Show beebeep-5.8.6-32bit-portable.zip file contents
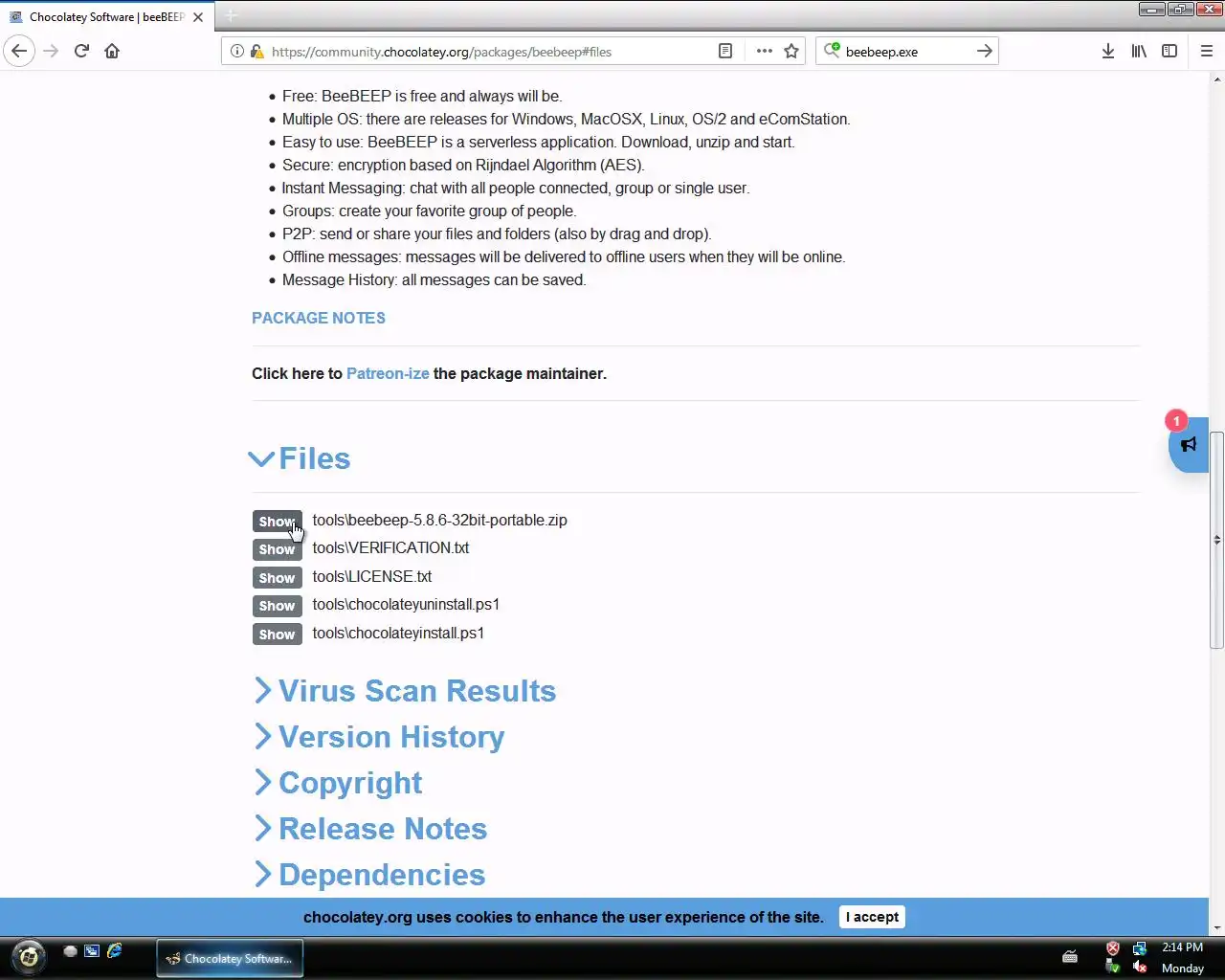The width and height of the screenshot is (1225, 980). pyautogui.click(x=277, y=522)
